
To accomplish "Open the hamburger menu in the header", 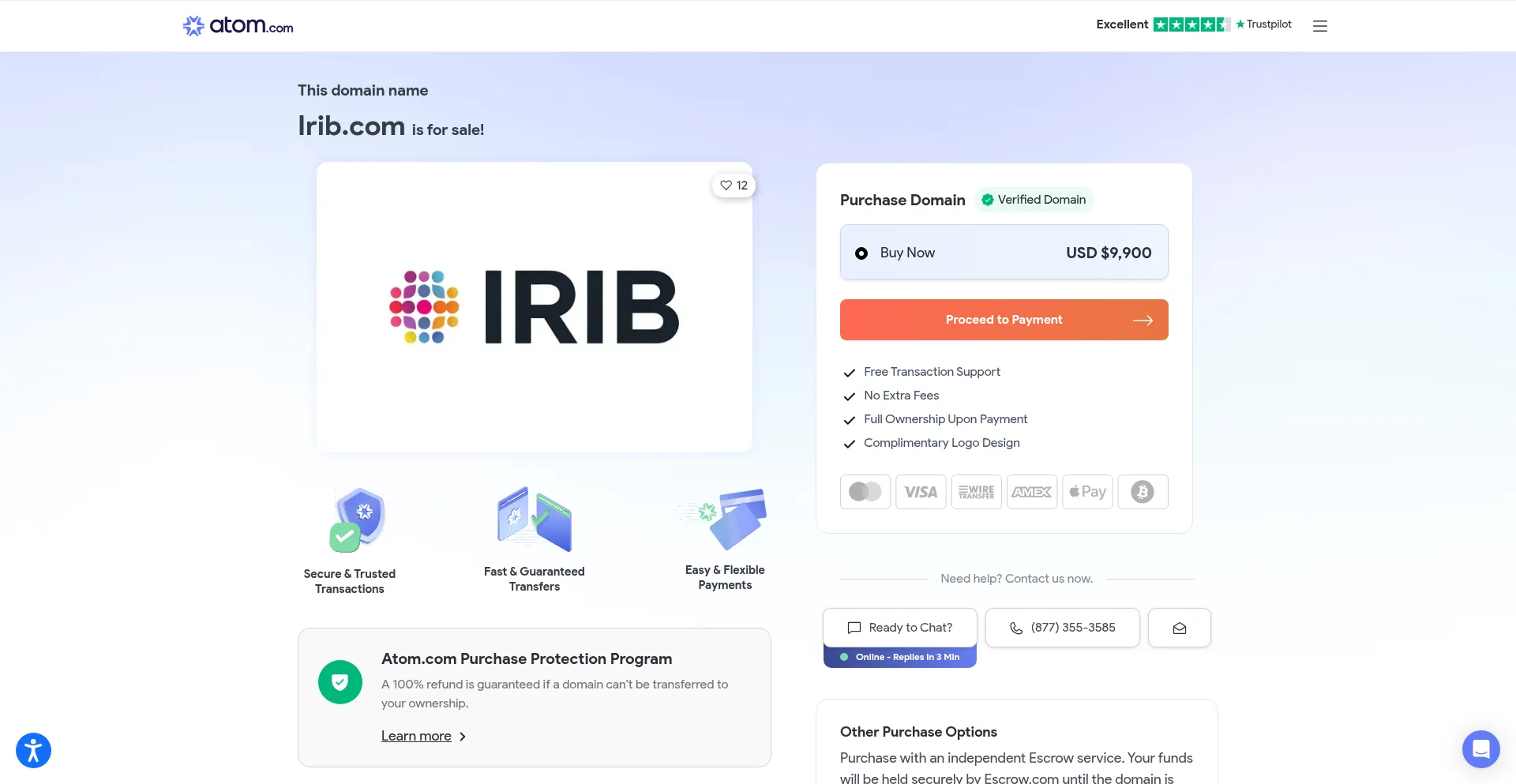I will click(x=1319, y=26).
